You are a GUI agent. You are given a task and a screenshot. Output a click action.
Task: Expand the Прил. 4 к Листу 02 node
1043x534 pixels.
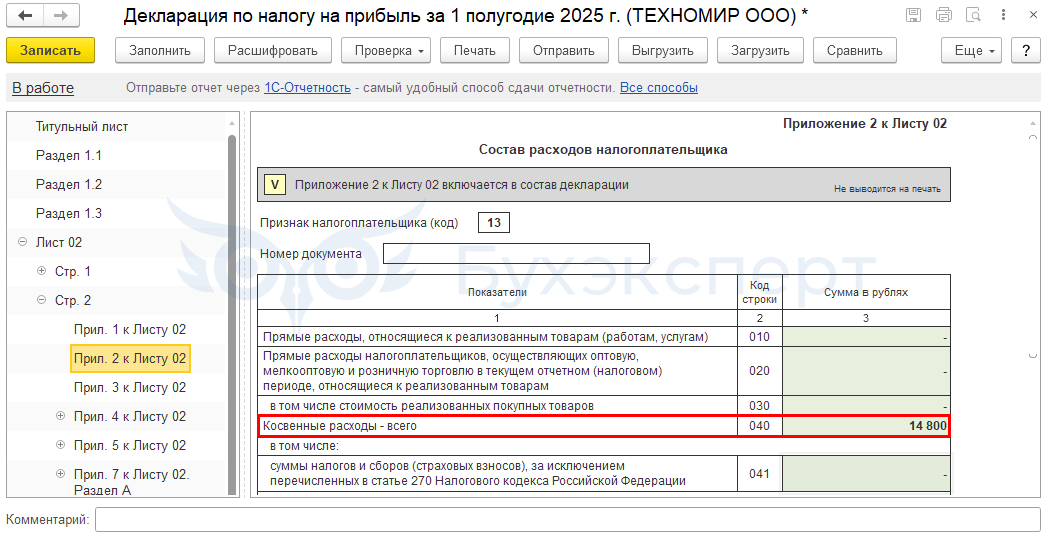61,416
